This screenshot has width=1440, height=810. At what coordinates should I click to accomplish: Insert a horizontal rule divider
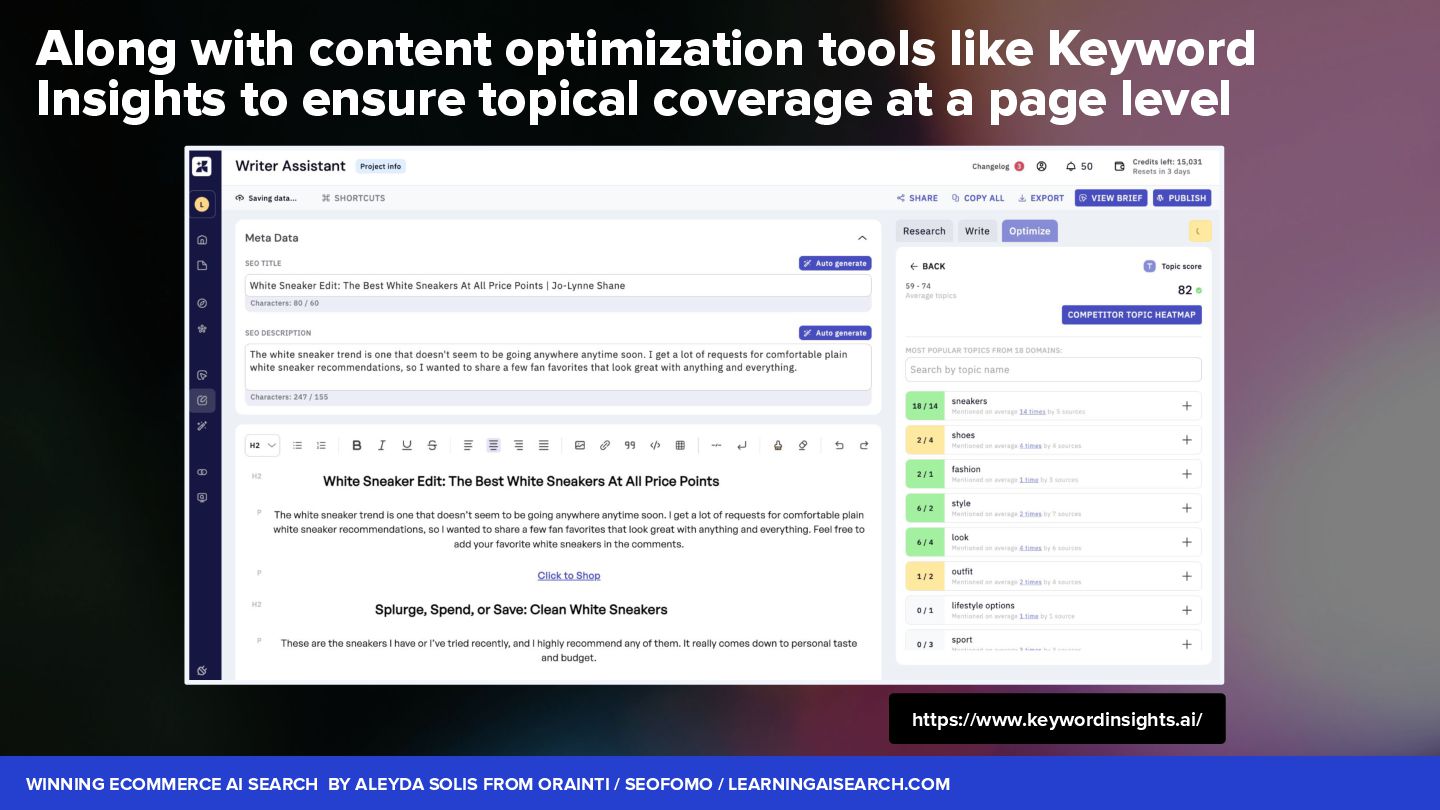click(716, 445)
